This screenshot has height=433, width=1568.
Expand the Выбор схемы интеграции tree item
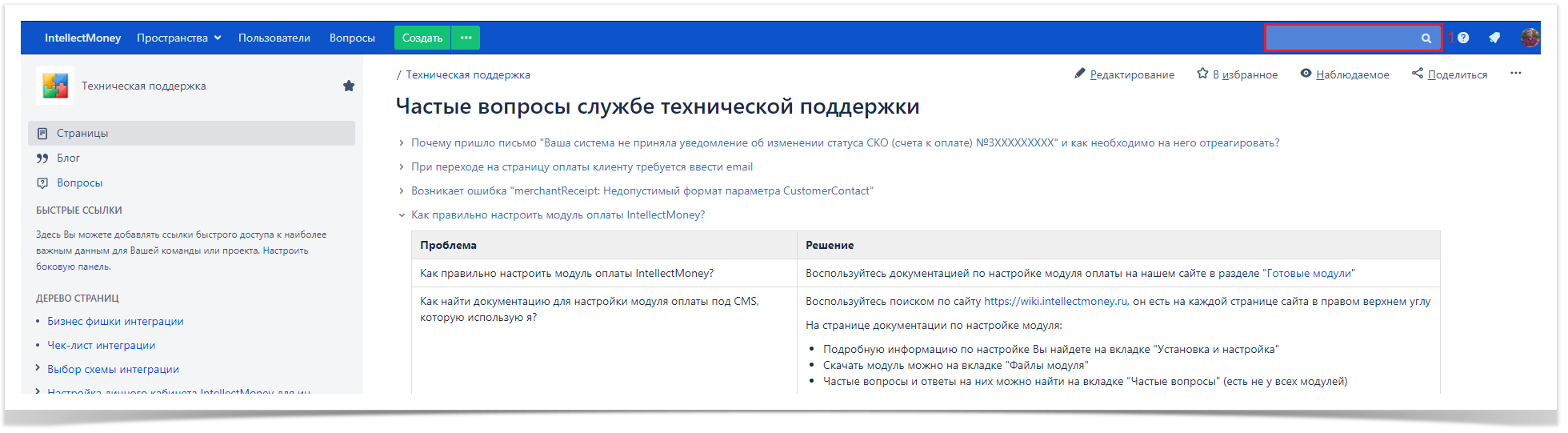[x=38, y=368]
